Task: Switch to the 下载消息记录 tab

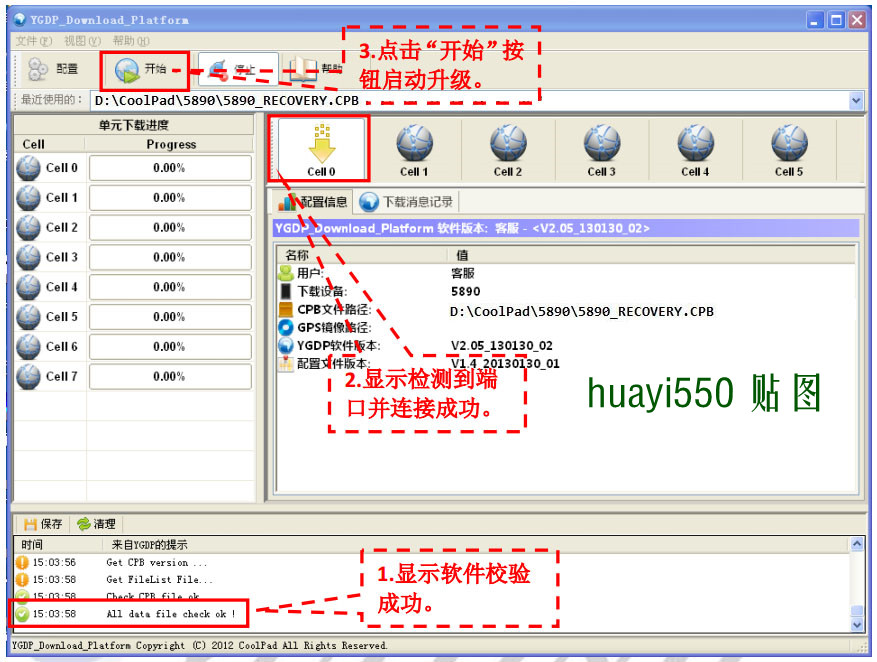Action: [x=407, y=202]
